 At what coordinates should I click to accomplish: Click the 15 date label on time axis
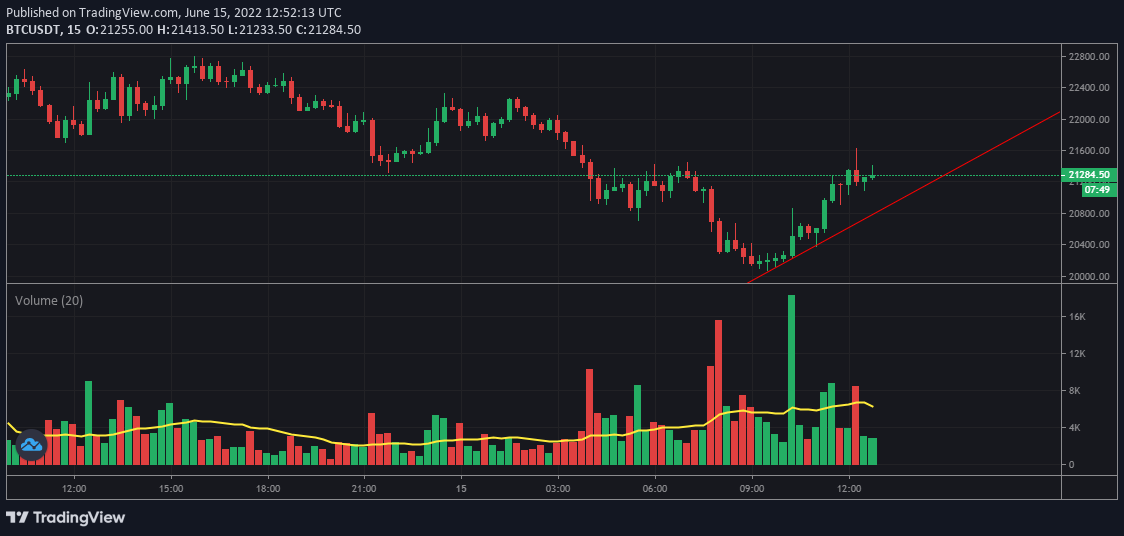click(461, 489)
